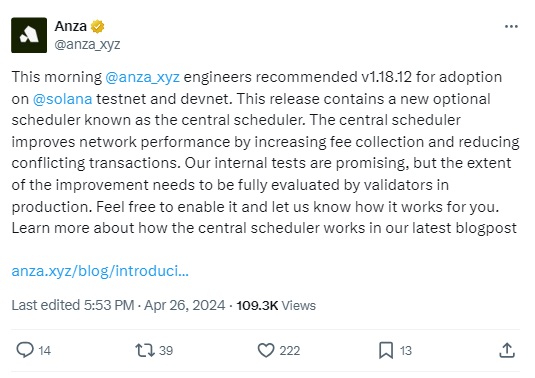
Task: Click the repost arrows icon
Action: click(x=145, y=350)
